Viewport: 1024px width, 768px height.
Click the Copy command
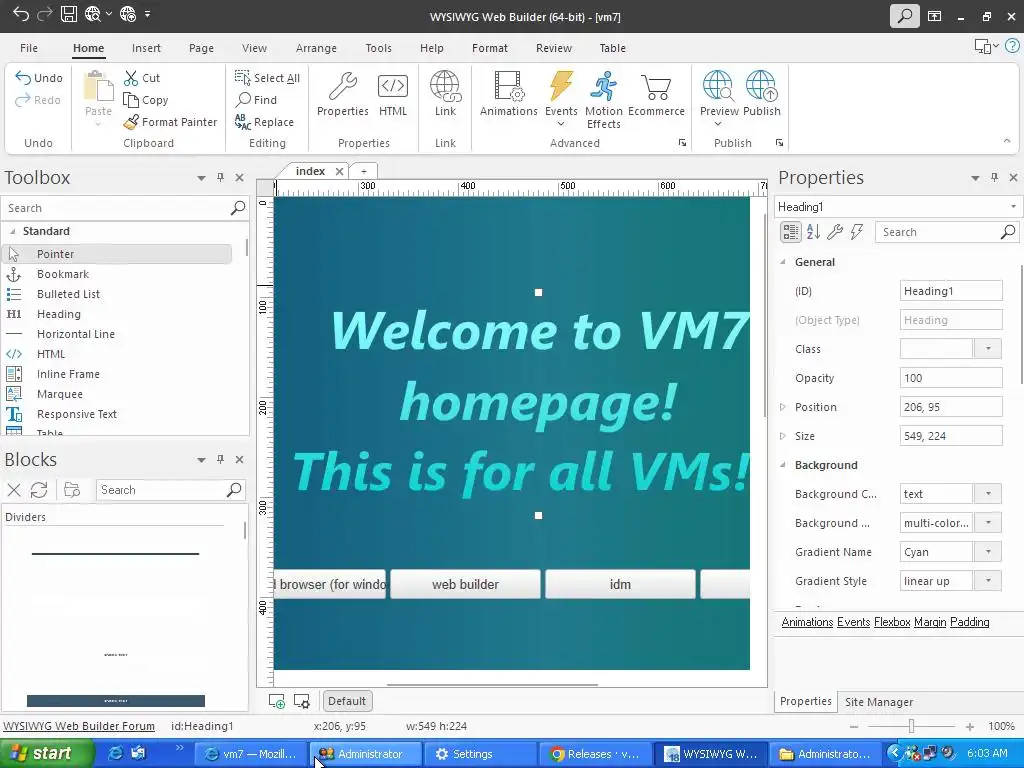[146, 100]
